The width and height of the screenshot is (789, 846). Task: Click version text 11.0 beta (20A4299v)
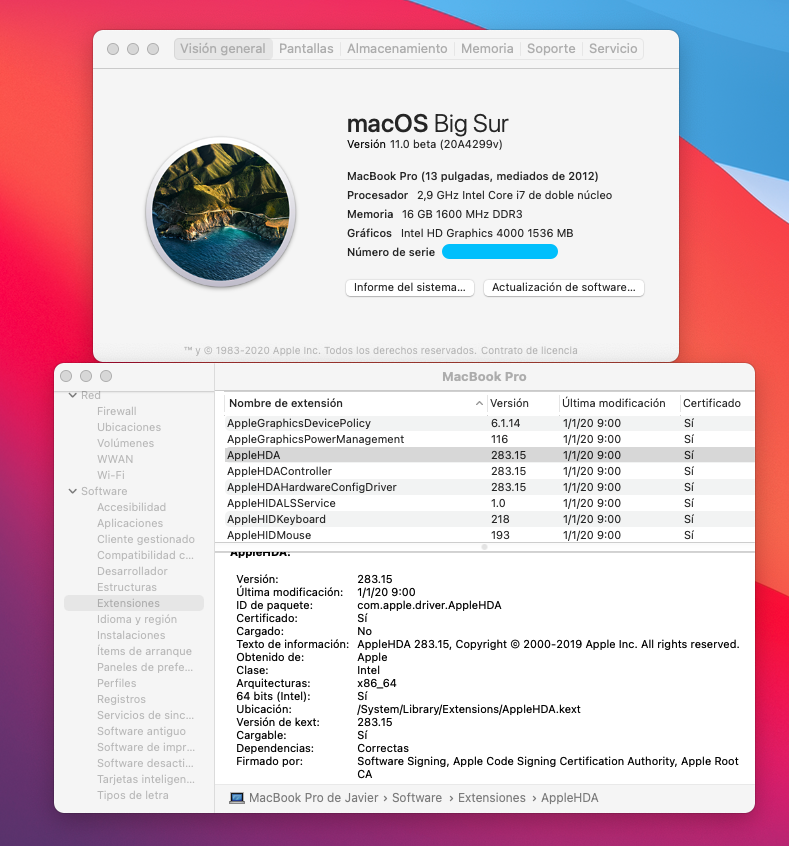[x=446, y=144]
